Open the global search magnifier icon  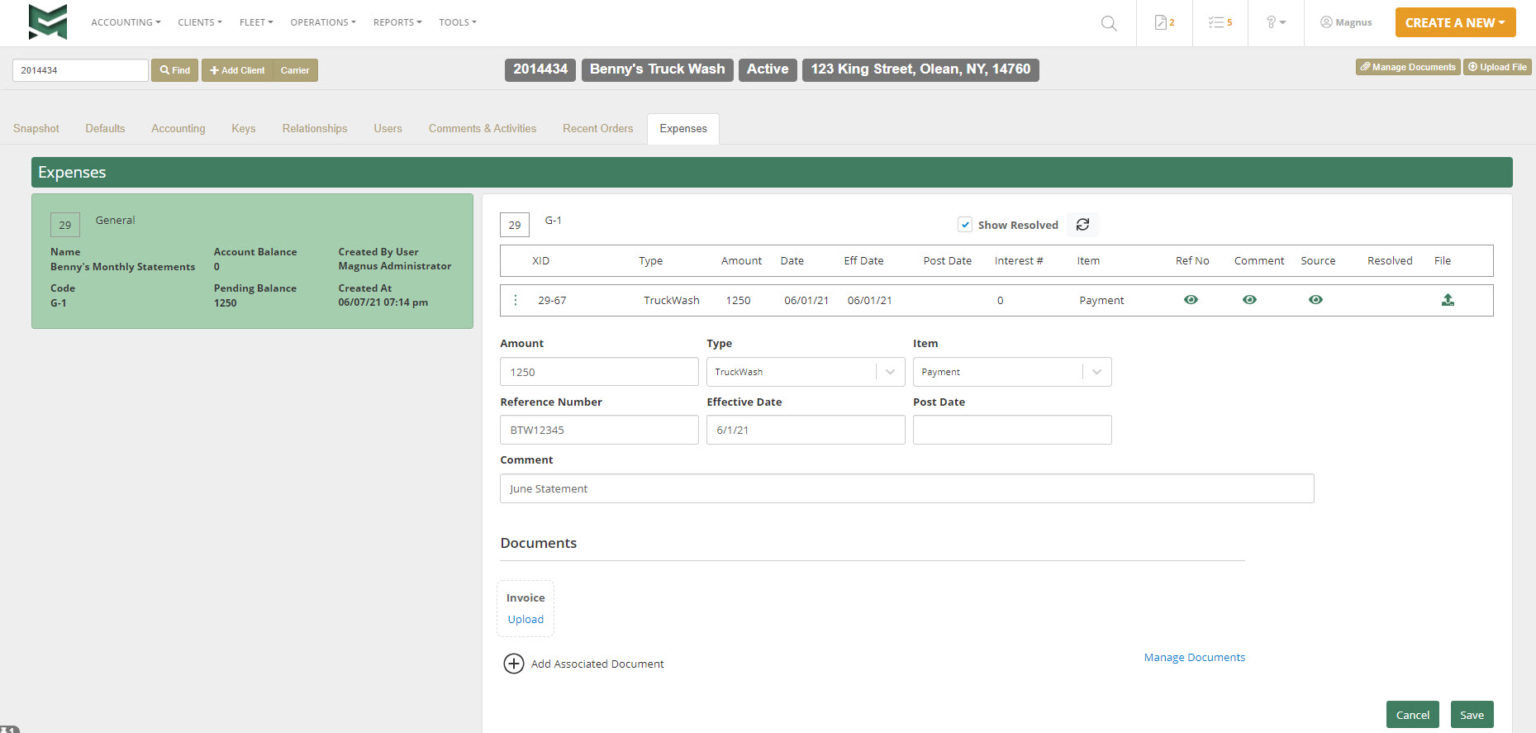click(1108, 22)
